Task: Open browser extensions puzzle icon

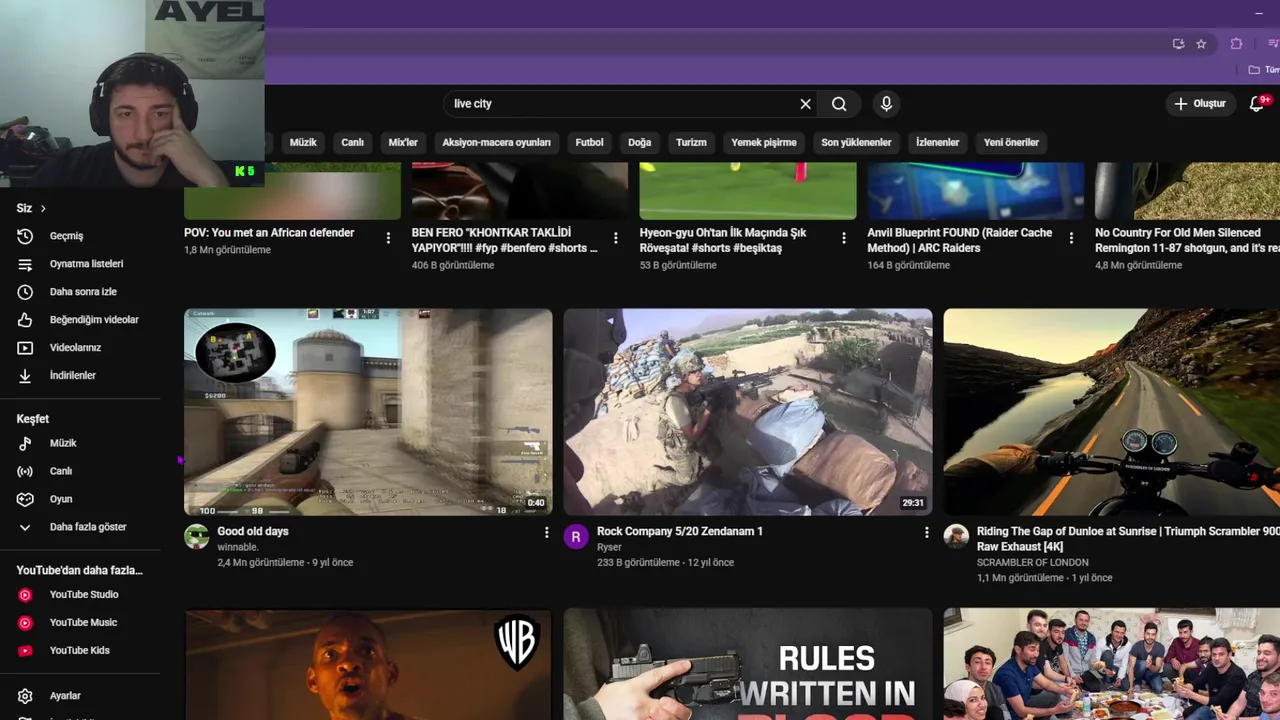Action: 1236,44
